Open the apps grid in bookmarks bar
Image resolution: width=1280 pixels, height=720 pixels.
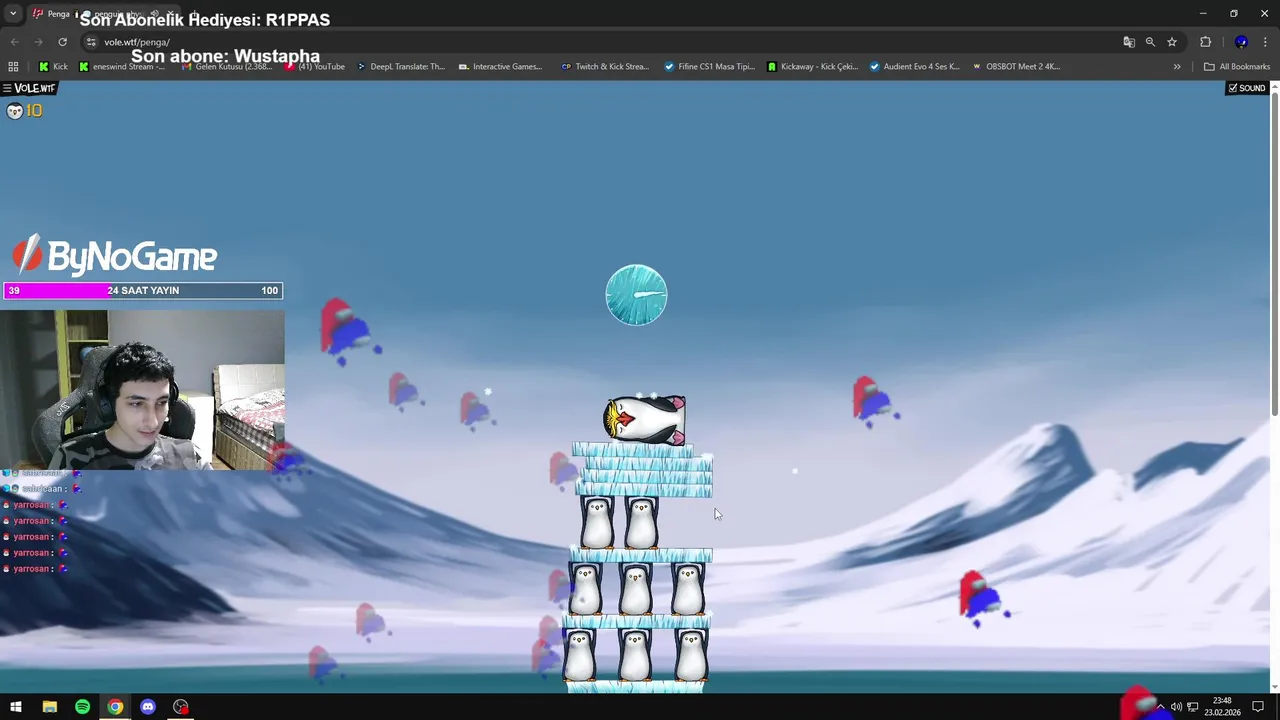click(x=13, y=67)
